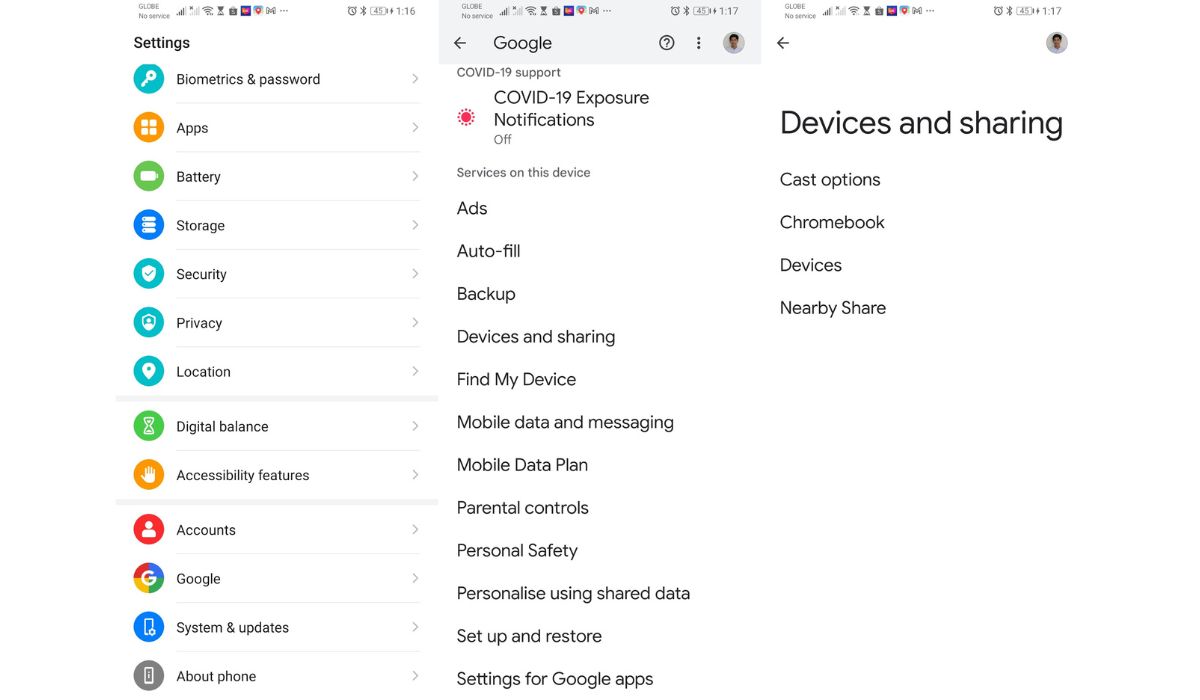Expand Privacy using its chevron arrow

[x=415, y=322]
